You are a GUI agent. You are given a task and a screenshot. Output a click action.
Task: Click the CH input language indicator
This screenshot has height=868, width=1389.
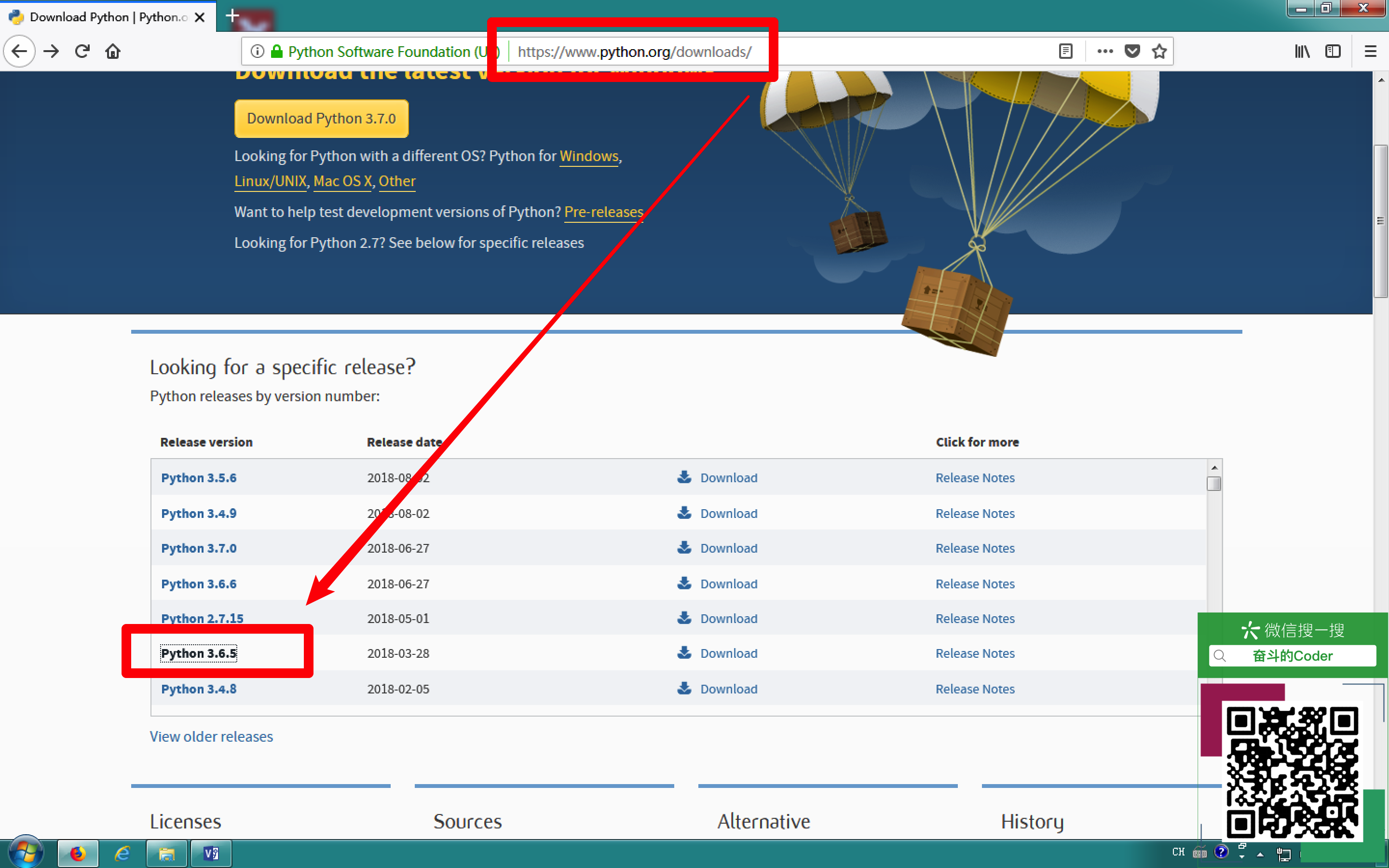1178,852
